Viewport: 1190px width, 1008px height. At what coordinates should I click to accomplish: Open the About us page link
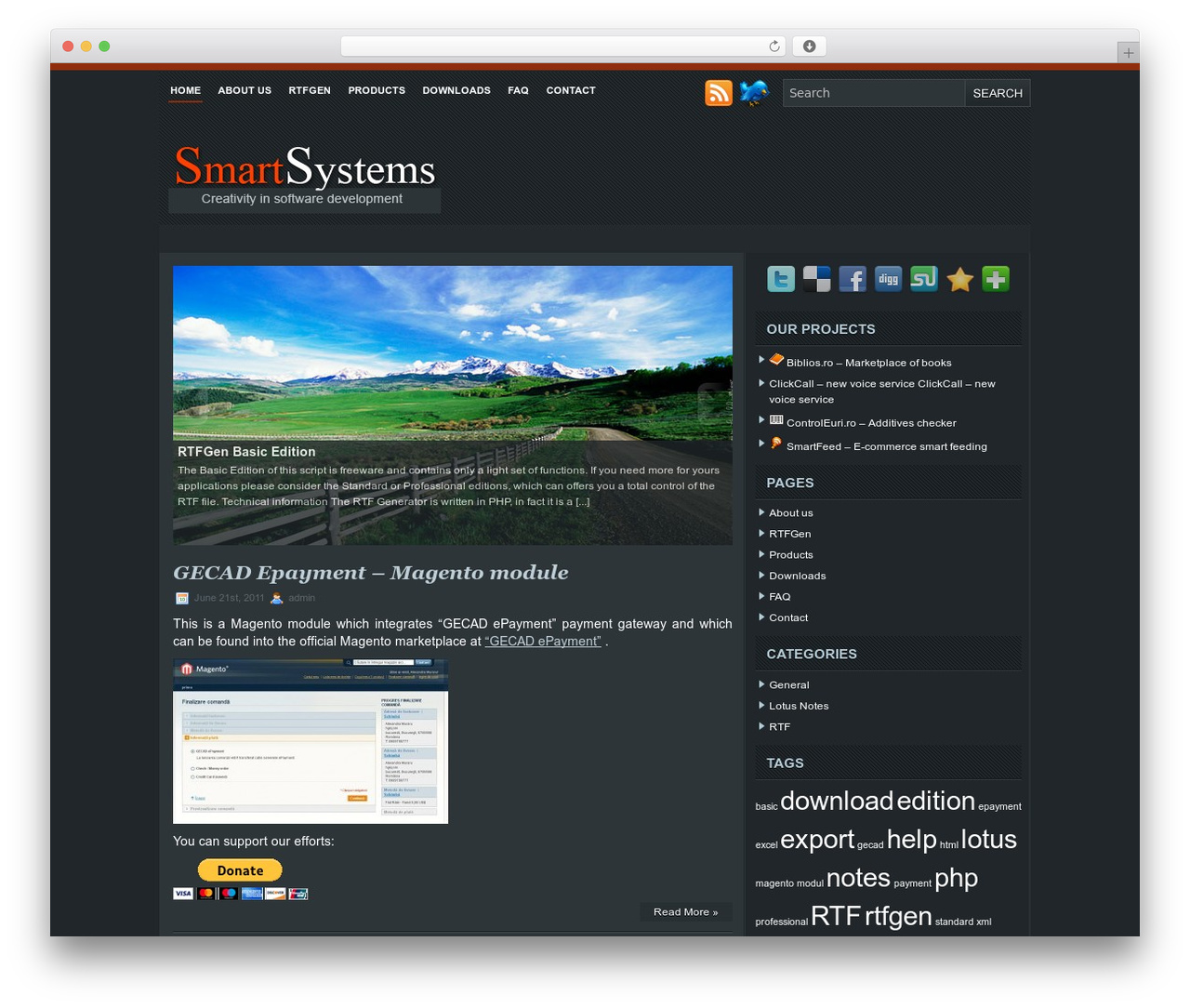pyautogui.click(x=791, y=513)
